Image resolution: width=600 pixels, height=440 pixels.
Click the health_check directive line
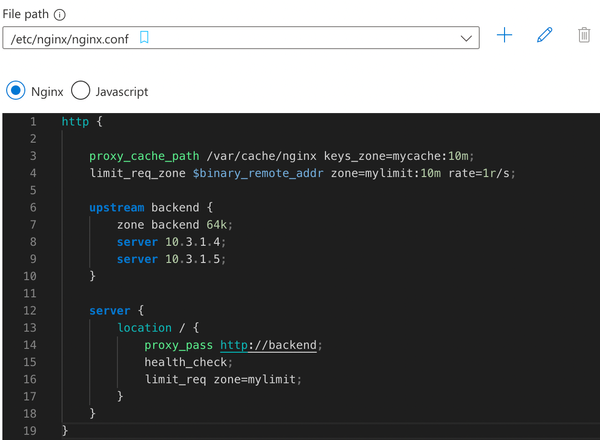(x=188, y=362)
